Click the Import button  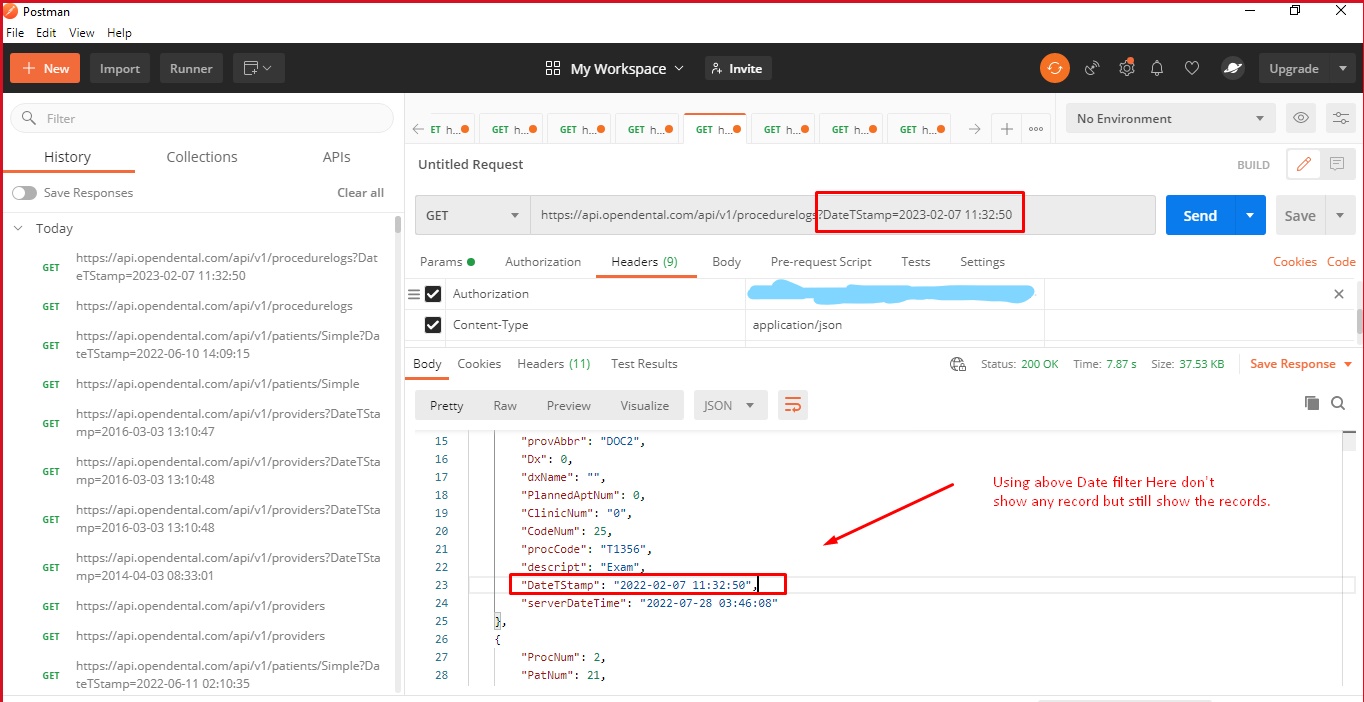(x=120, y=68)
